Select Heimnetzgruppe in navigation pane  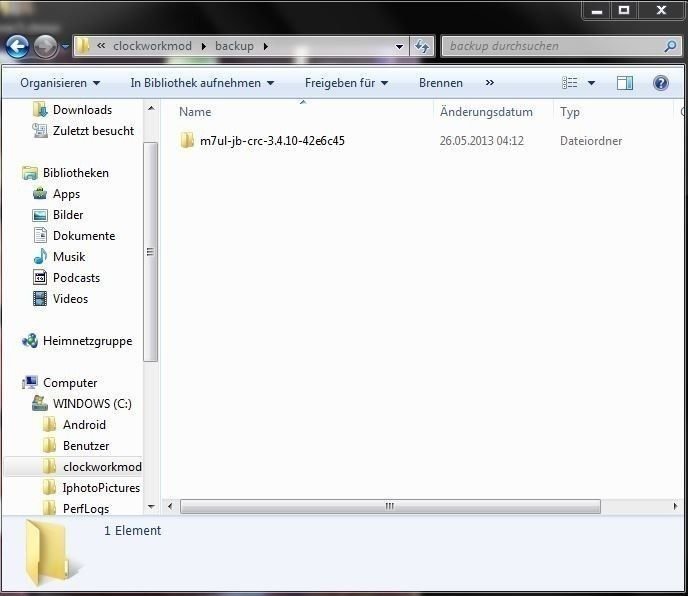(87, 341)
